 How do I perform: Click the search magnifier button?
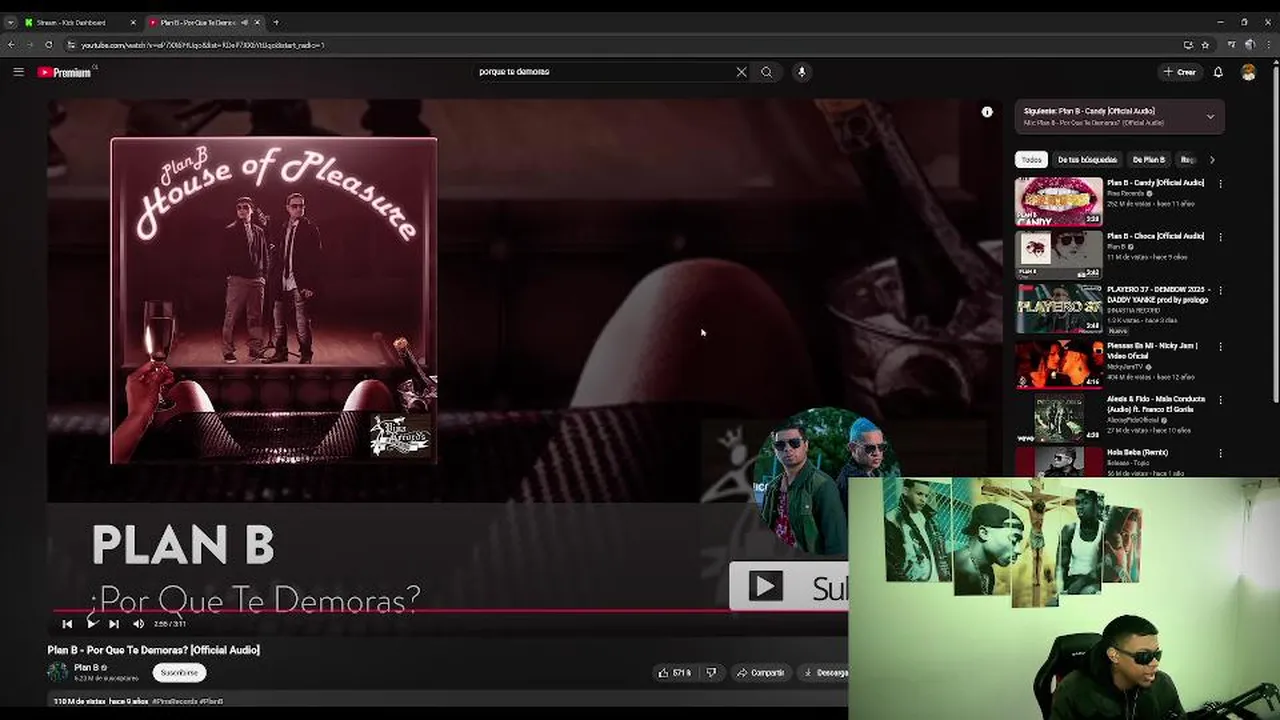pos(767,72)
